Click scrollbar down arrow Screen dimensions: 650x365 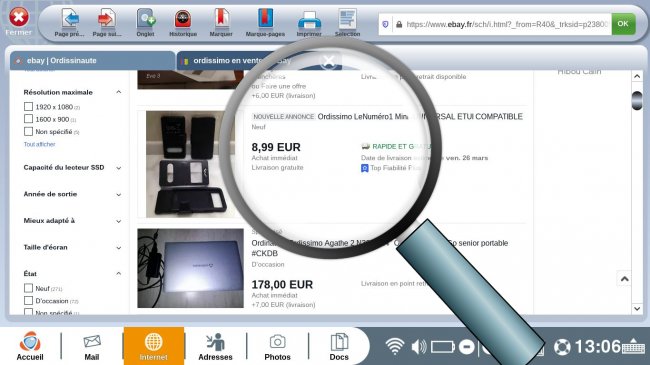637,309
